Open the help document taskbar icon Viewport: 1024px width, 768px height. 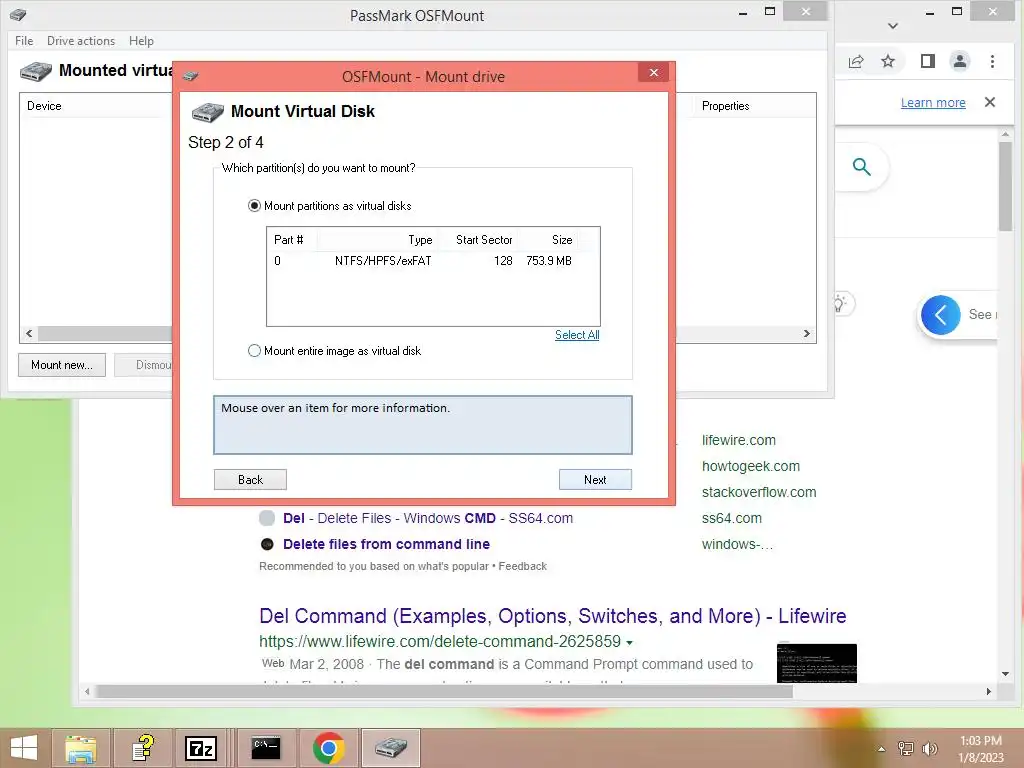point(142,748)
